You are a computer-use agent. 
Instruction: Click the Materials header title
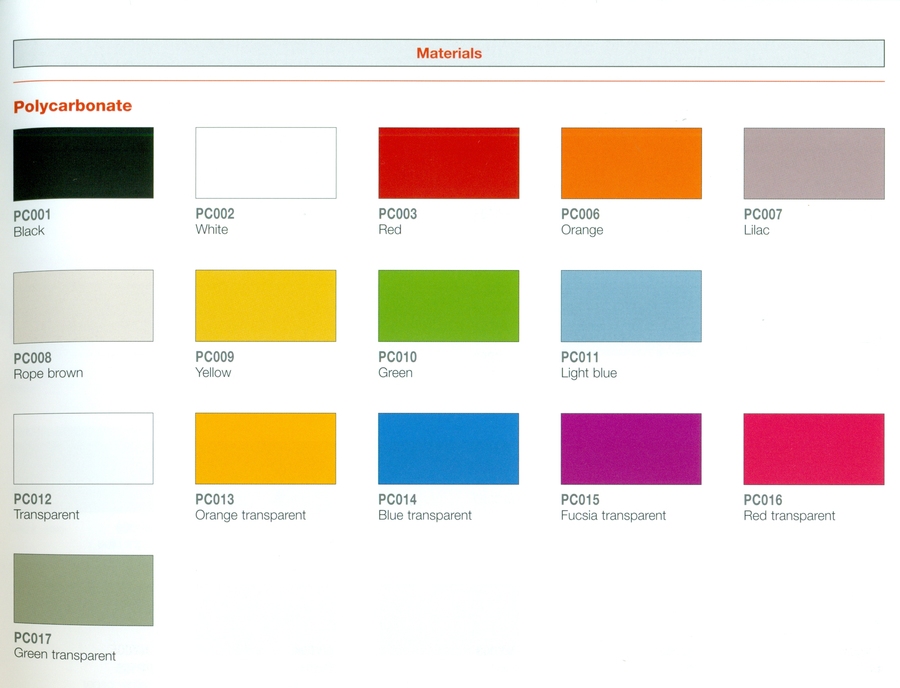(x=449, y=53)
